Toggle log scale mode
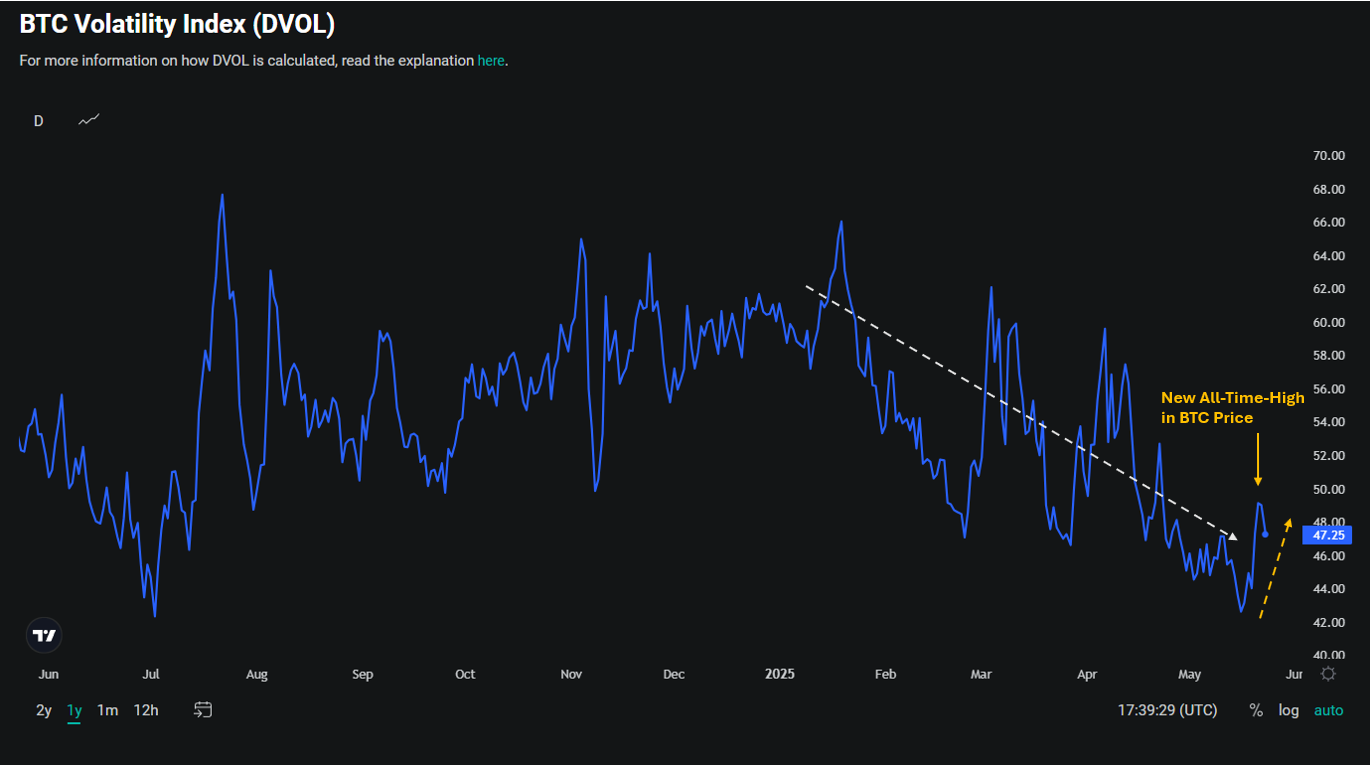 pyautogui.click(x=1289, y=710)
